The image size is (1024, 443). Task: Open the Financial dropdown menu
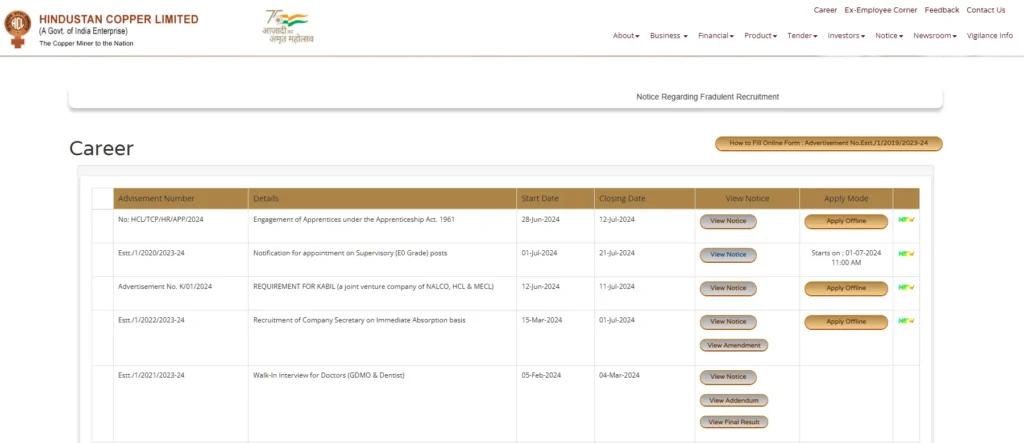(x=716, y=36)
